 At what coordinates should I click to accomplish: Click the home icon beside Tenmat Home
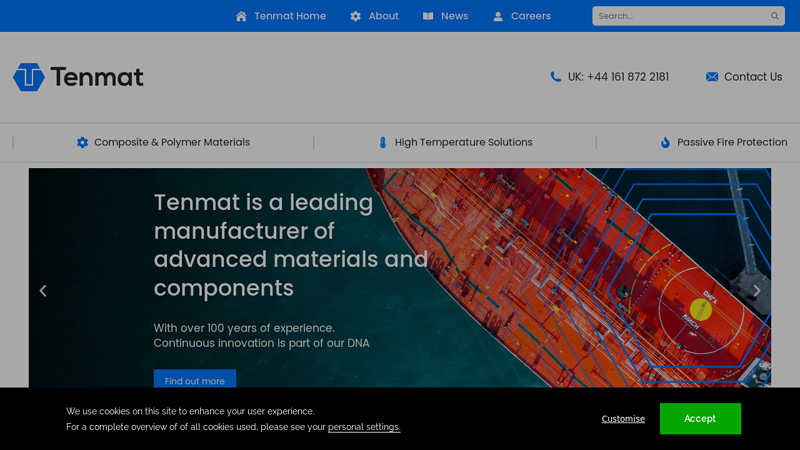241,16
